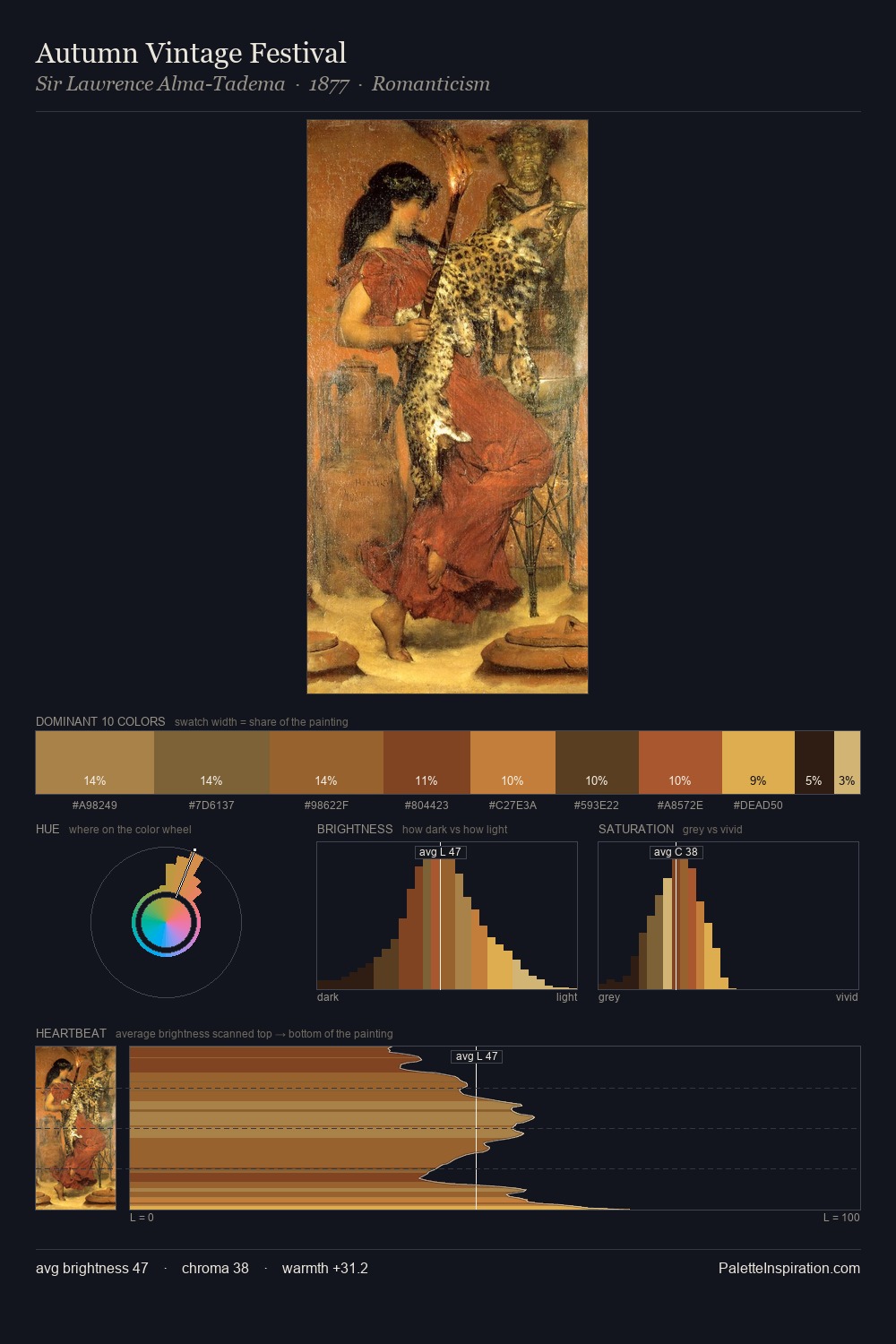Image resolution: width=896 pixels, height=1344 pixels.
Task: Click the style label 'Romanticism'
Action: point(431,84)
